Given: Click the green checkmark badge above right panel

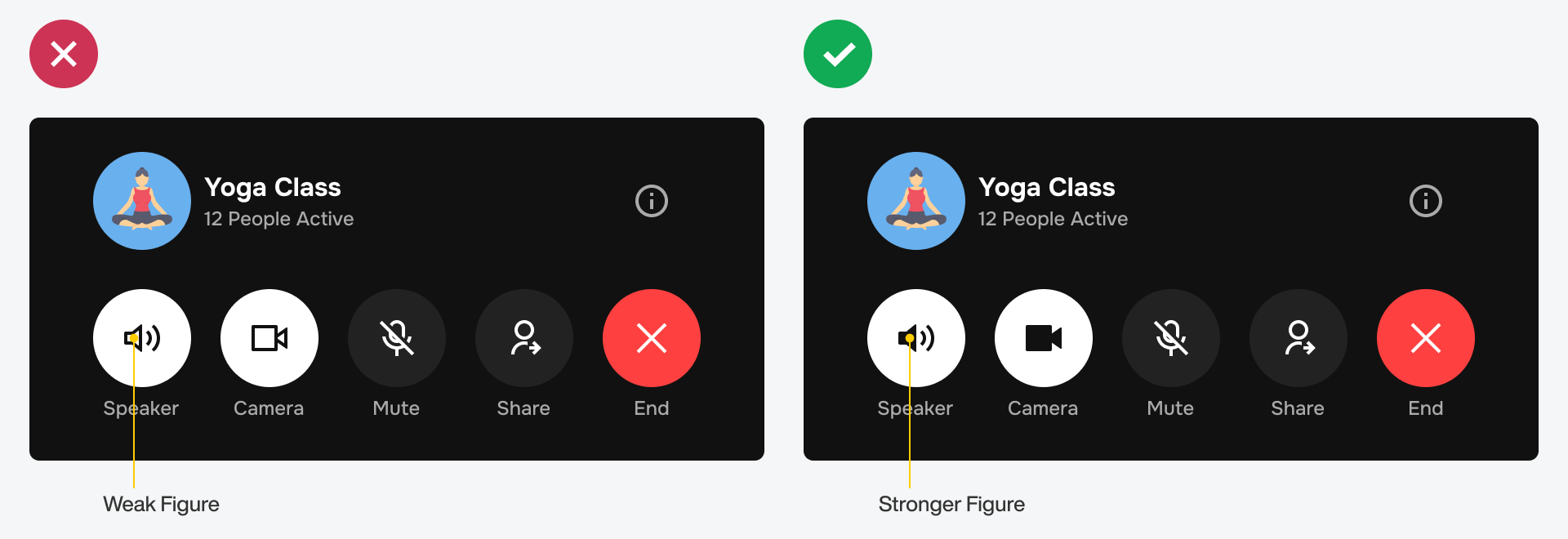Looking at the screenshot, I should tap(838, 54).
